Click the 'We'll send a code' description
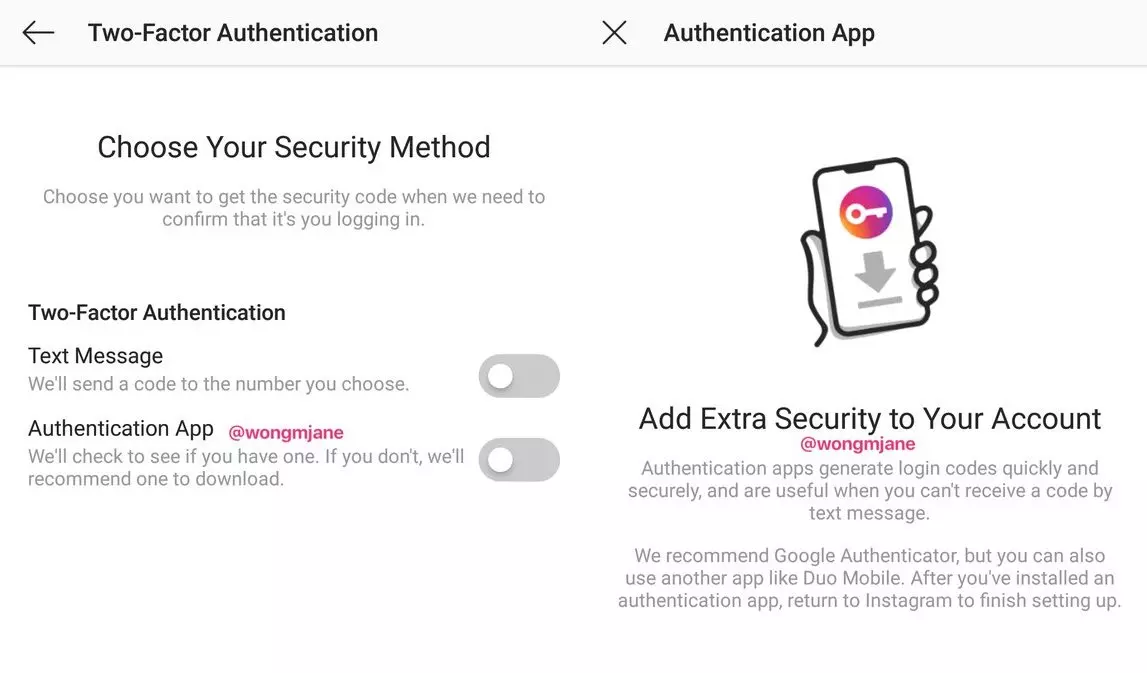The height and width of the screenshot is (673, 1147). click(218, 384)
